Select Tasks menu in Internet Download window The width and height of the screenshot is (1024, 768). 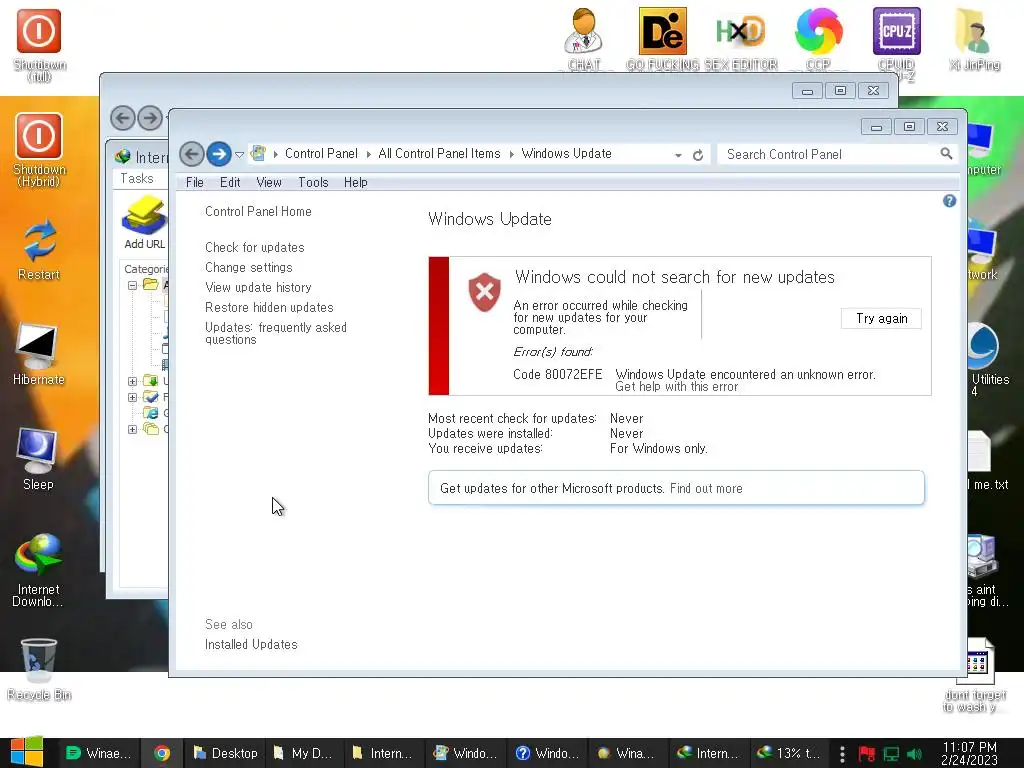pyautogui.click(x=136, y=178)
